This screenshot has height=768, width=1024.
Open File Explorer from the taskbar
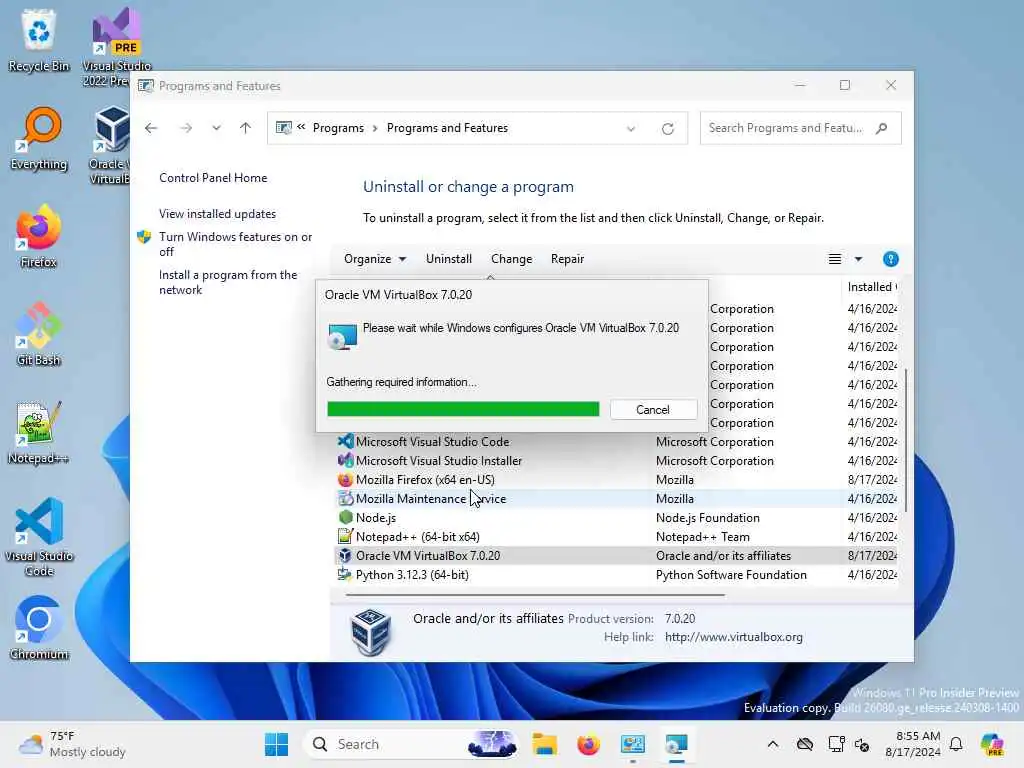[x=544, y=744]
